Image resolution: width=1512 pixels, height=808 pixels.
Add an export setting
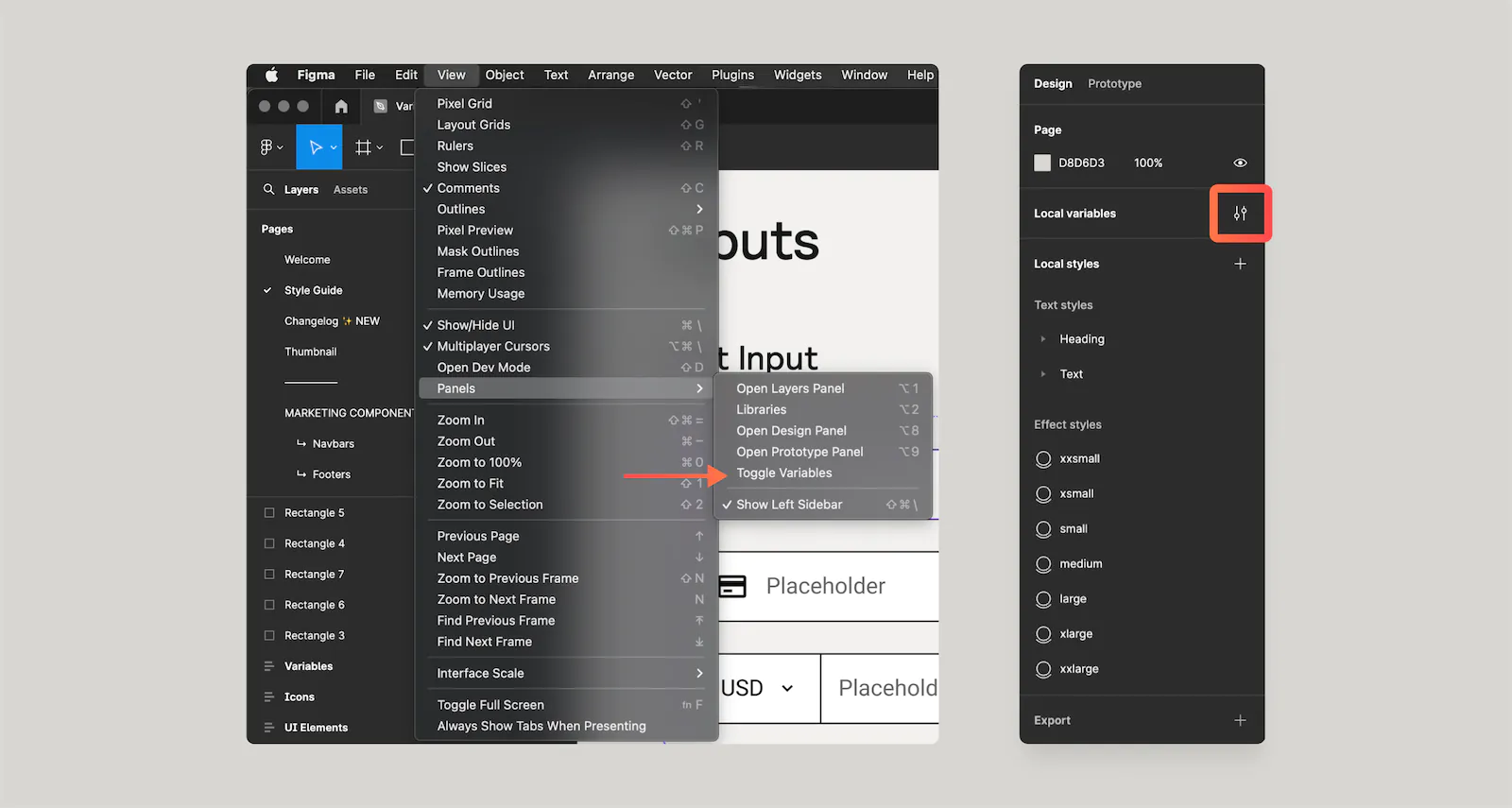(x=1240, y=720)
